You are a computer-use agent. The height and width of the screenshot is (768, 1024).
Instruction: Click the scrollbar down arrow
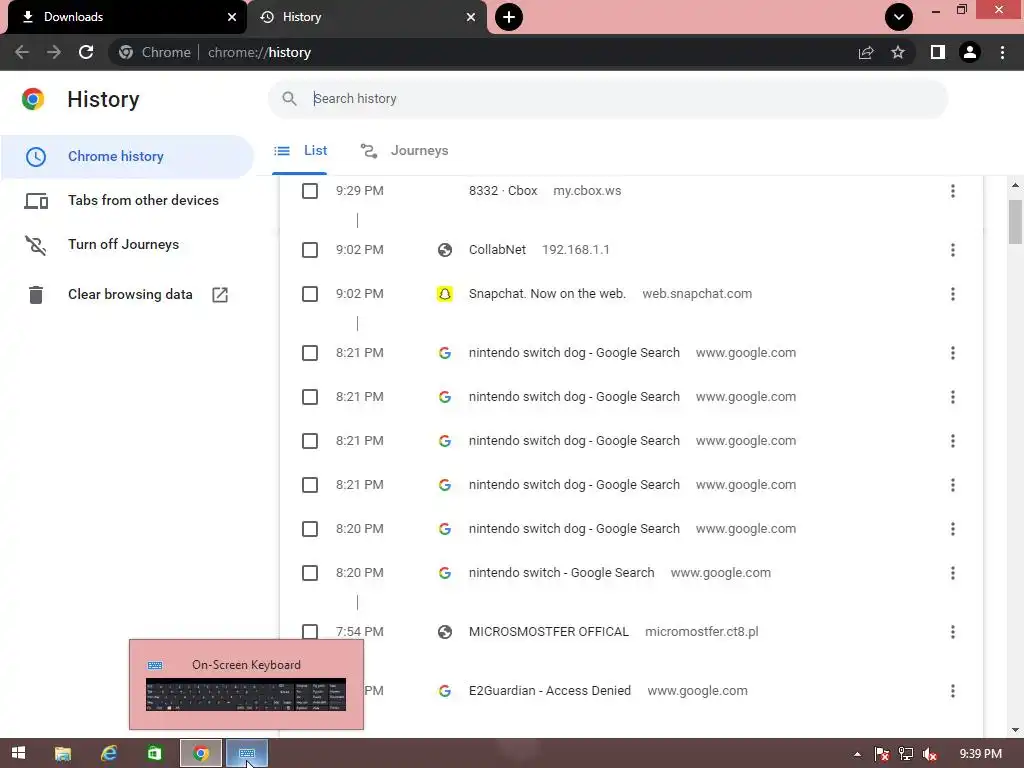[1015, 730]
